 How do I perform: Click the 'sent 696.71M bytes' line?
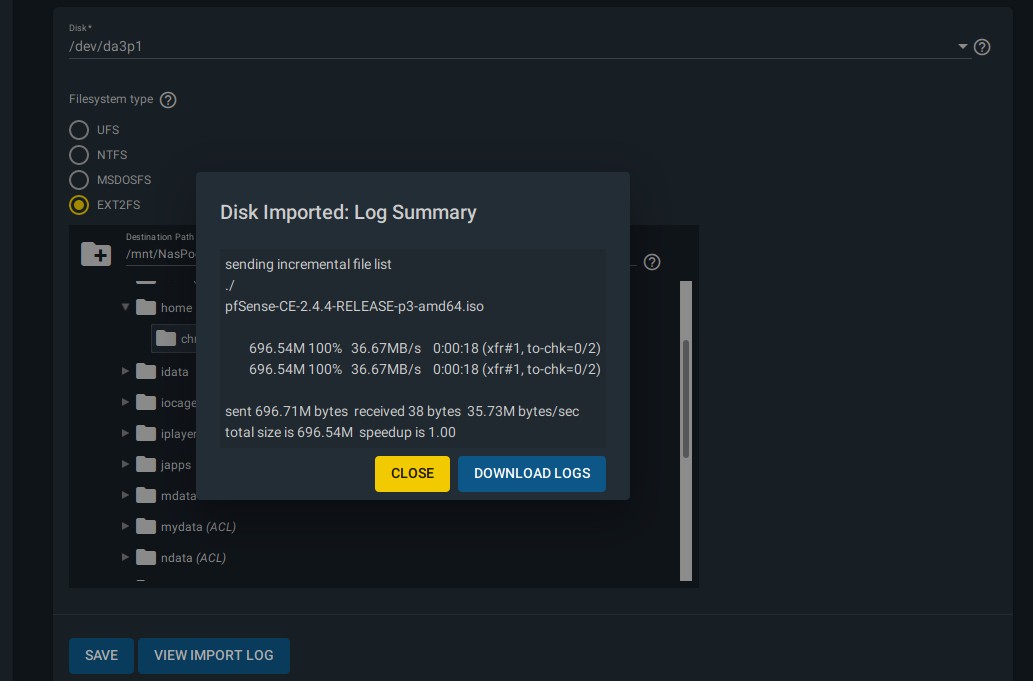pyautogui.click(x=402, y=411)
